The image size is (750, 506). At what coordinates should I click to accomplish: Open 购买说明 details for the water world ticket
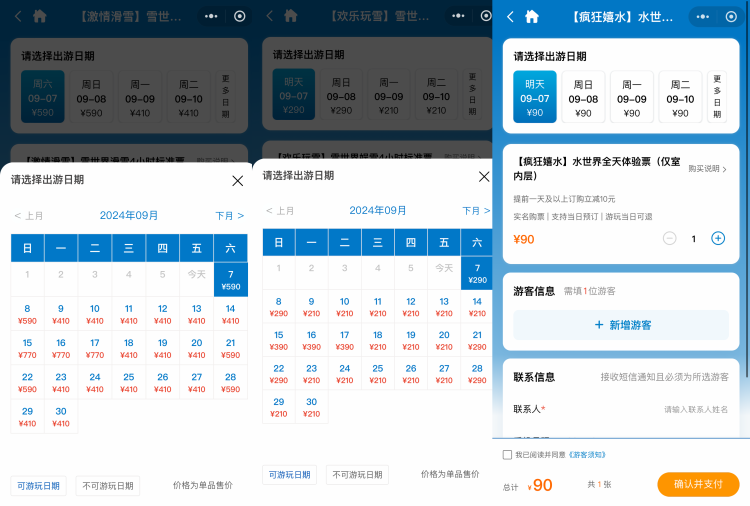pyautogui.click(x=706, y=169)
